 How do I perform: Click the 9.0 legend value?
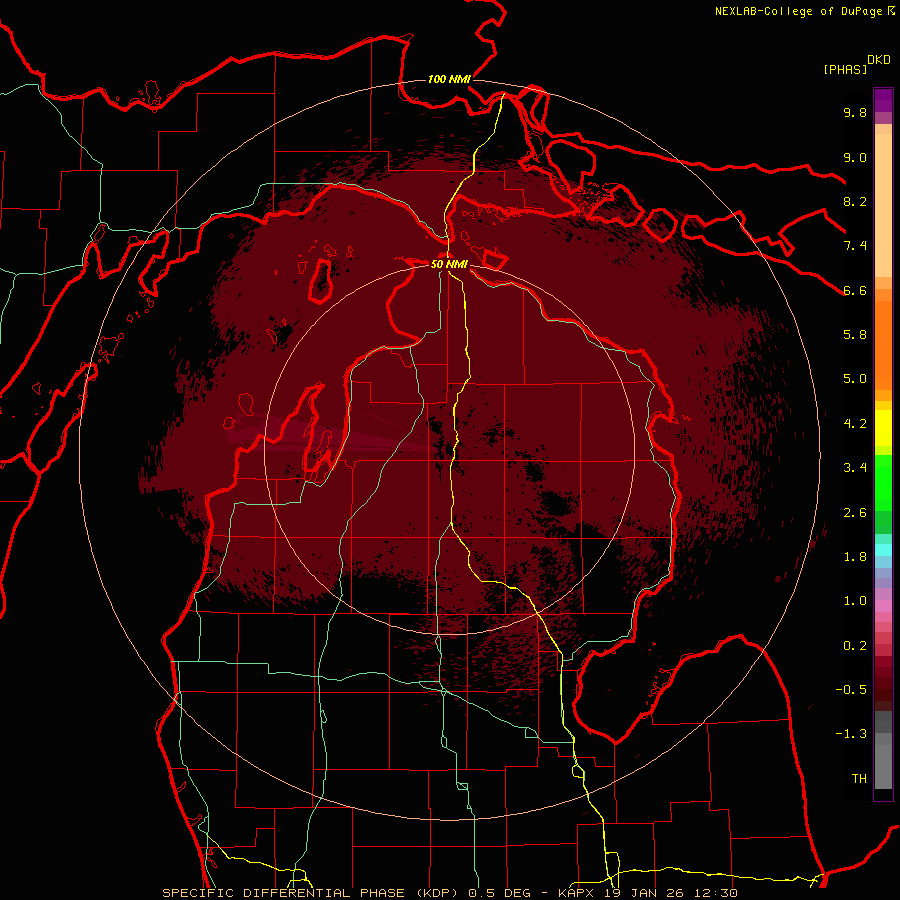click(855, 157)
